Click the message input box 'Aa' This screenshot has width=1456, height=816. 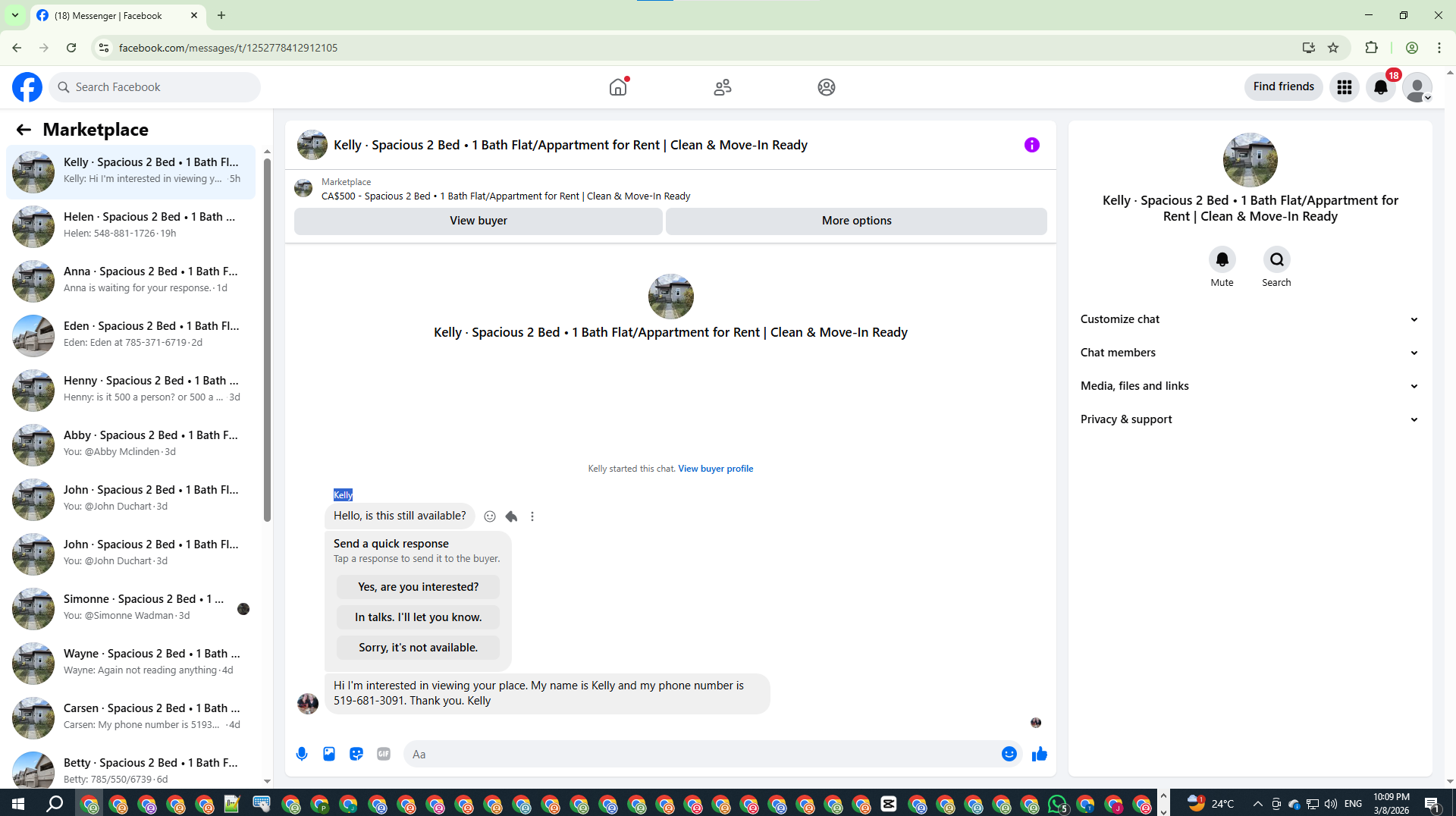(701, 754)
